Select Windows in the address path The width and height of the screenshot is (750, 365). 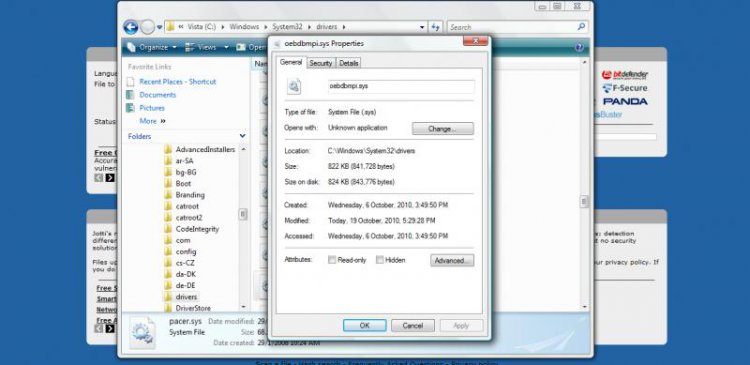click(x=244, y=27)
